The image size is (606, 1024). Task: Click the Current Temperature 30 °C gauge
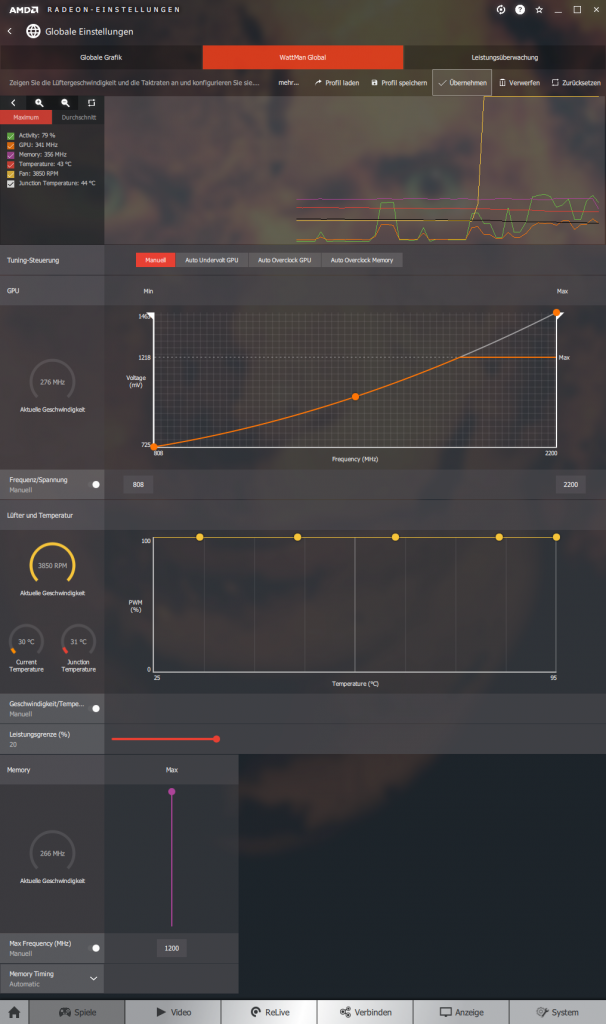coord(26,640)
